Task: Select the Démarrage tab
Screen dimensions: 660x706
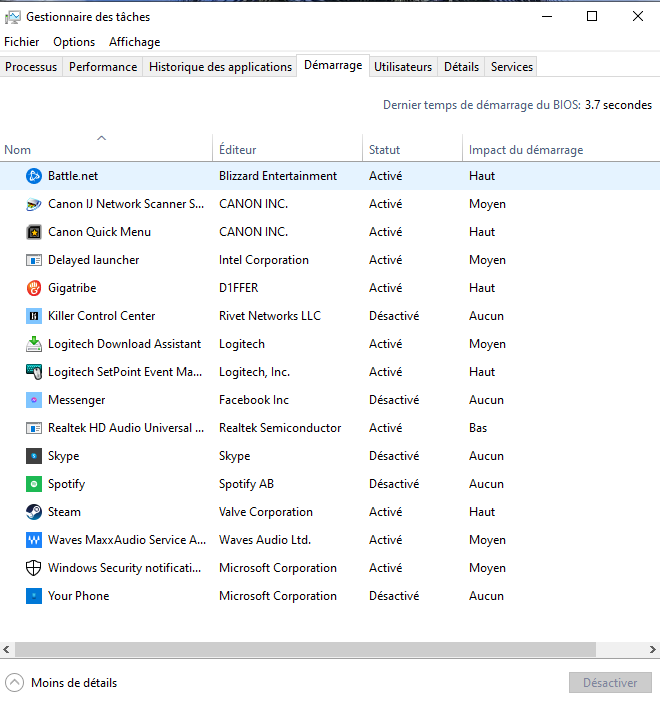Action: pyautogui.click(x=333, y=65)
